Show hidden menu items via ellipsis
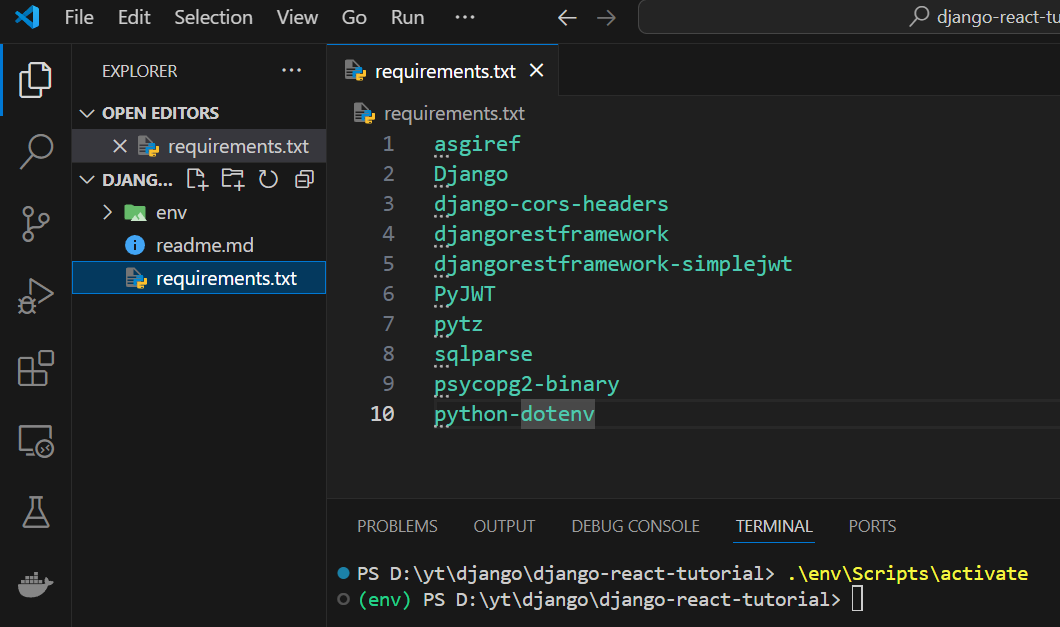This screenshot has width=1060, height=627. [465, 18]
